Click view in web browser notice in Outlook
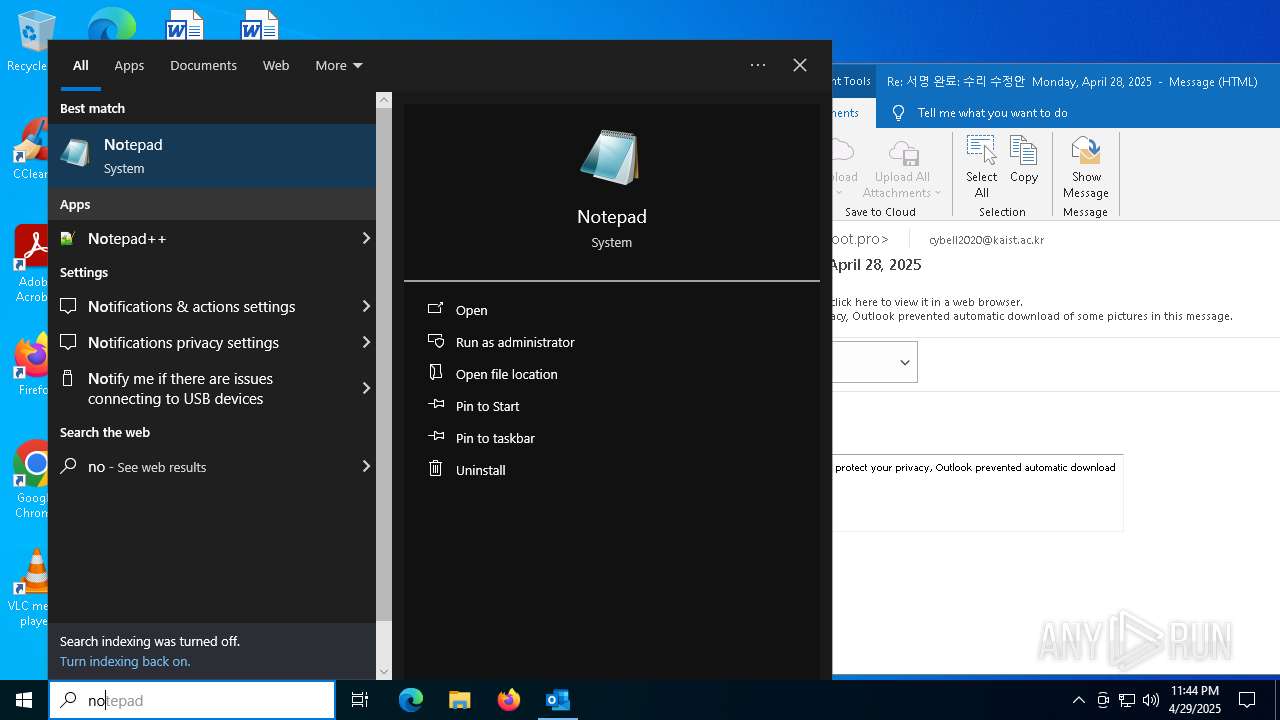 [927, 302]
